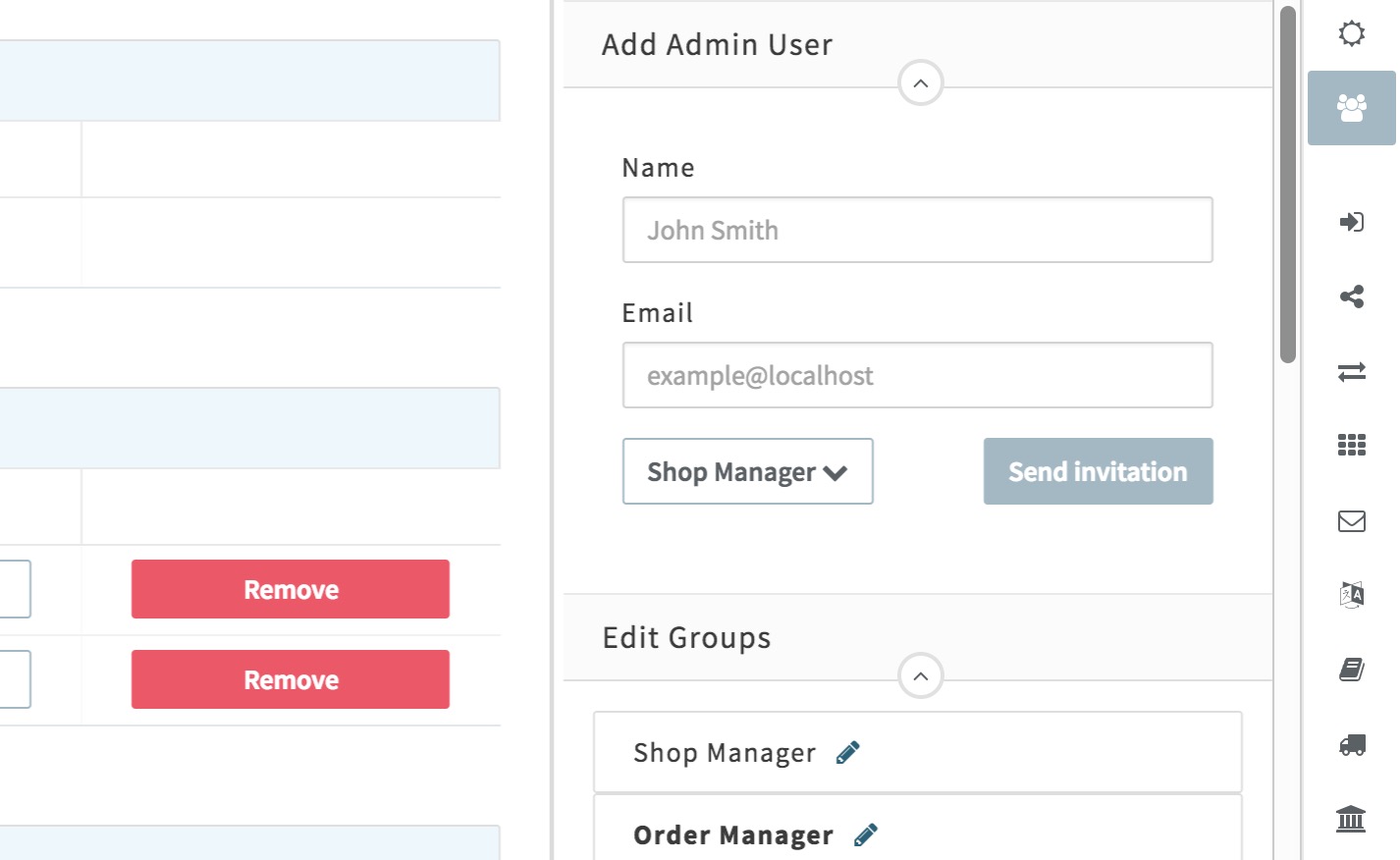This screenshot has width=1400, height=860.
Task: Open the shipping truck sidebar icon
Action: pyautogui.click(x=1352, y=745)
